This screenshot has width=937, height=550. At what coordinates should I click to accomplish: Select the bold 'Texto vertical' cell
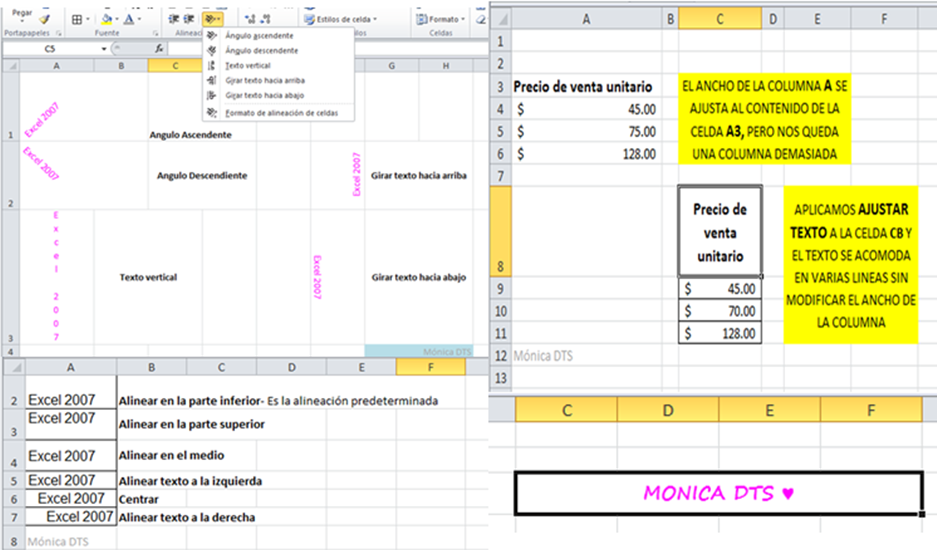[x=148, y=277]
